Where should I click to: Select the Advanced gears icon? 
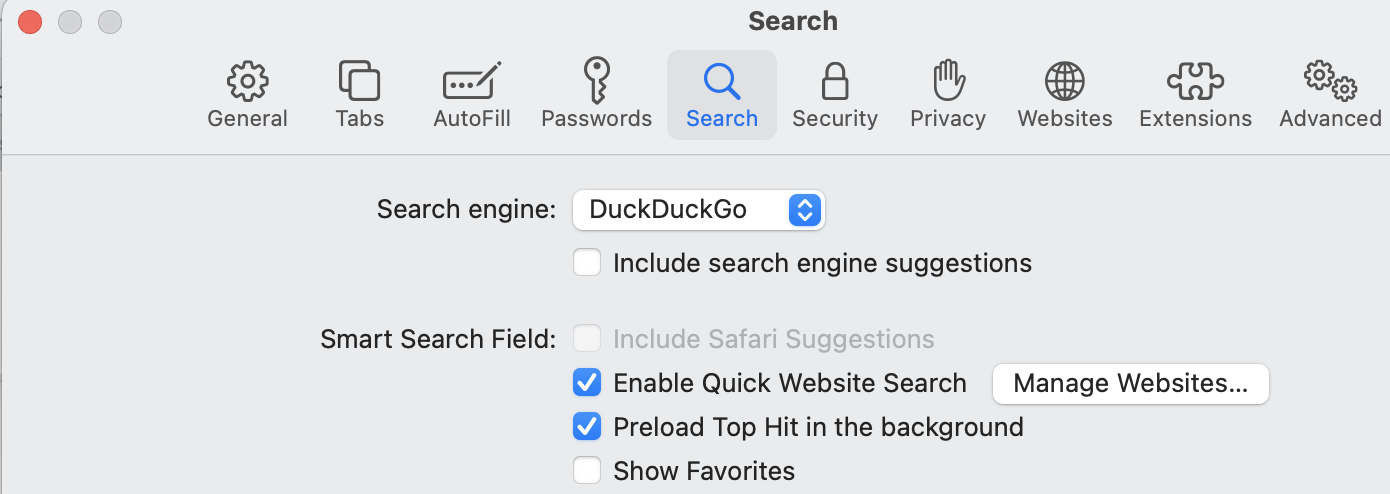click(x=1330, y=81)
